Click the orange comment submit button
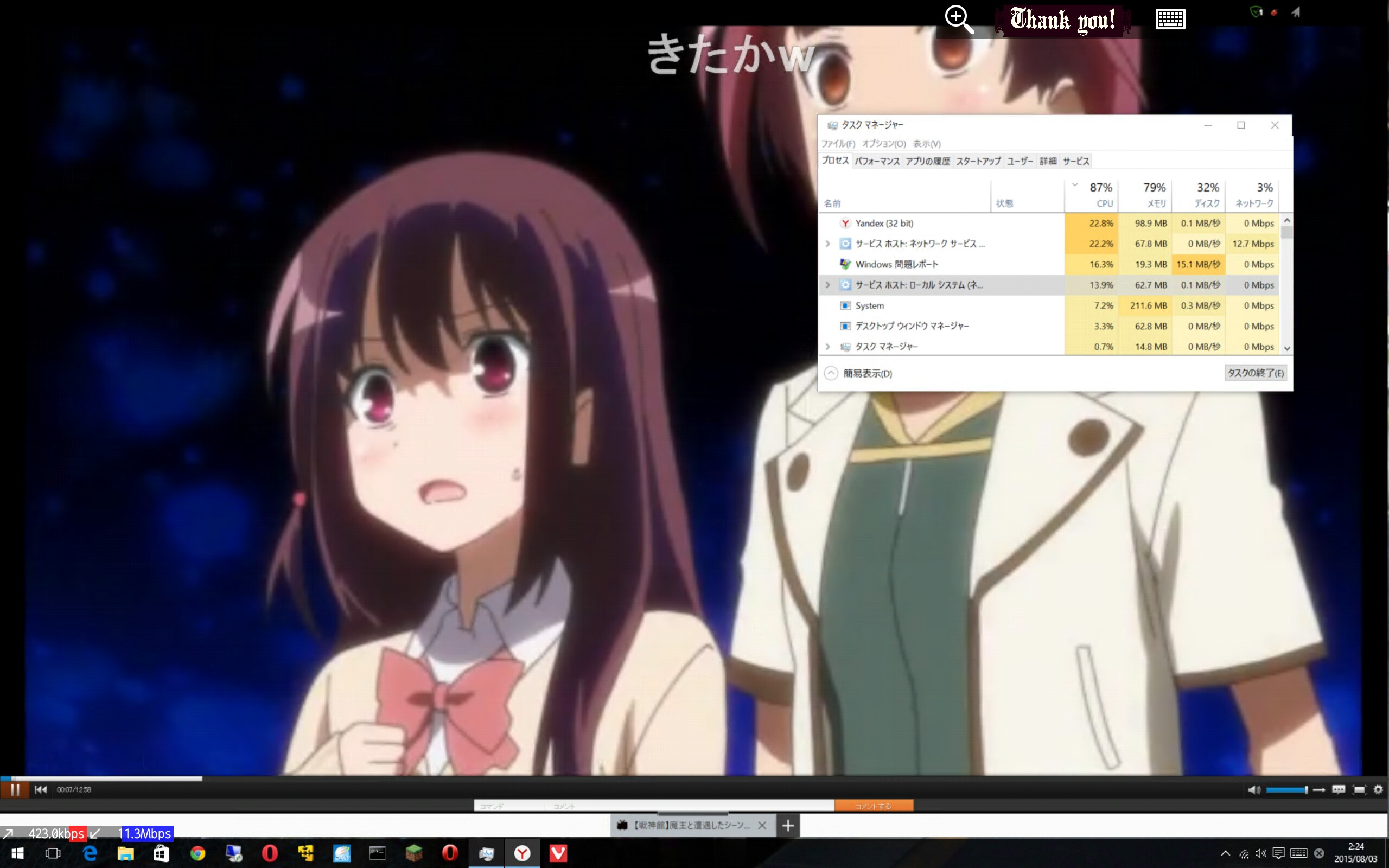Image resolution: width=1389 pixels, height=868 pixels. click(x=874, y=806)
